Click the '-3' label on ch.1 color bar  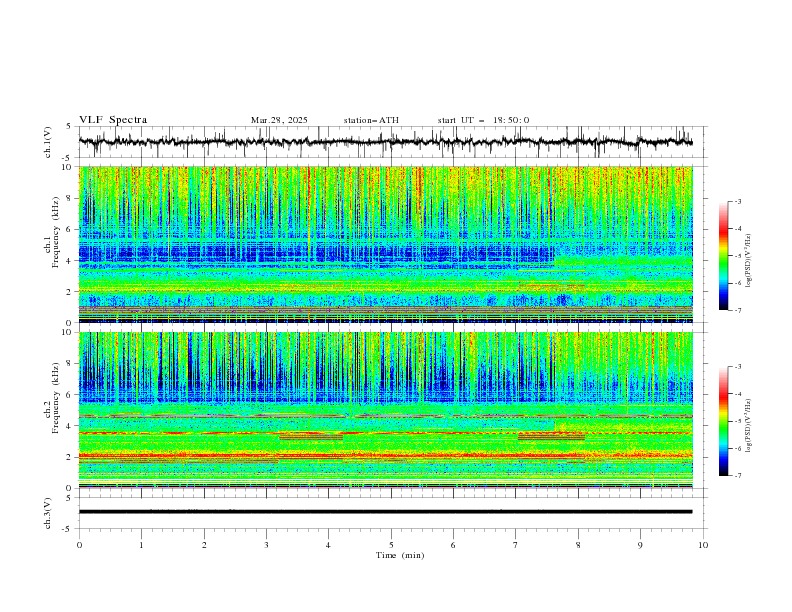(x=737, y=201)
